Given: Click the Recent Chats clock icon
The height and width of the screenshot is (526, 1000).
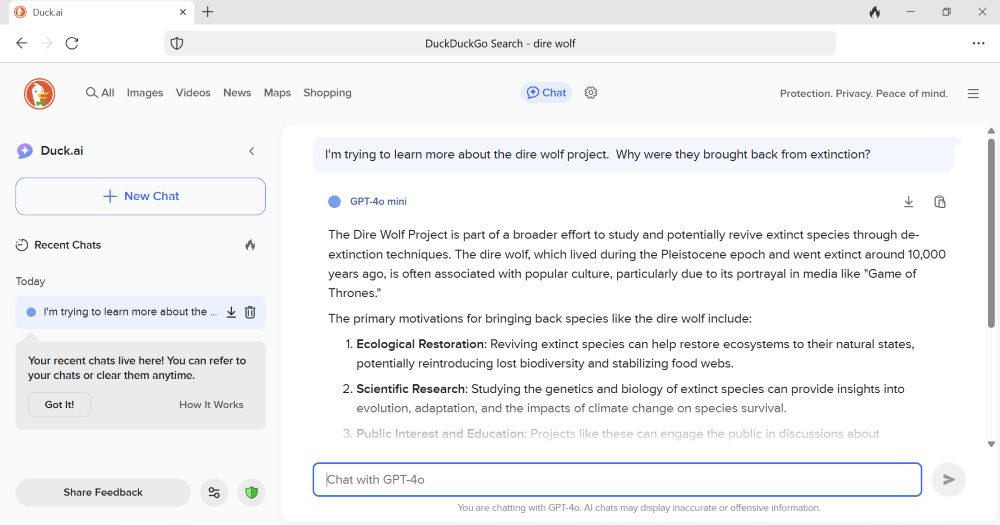Looking at the screenshot, I should coord(22,245).
